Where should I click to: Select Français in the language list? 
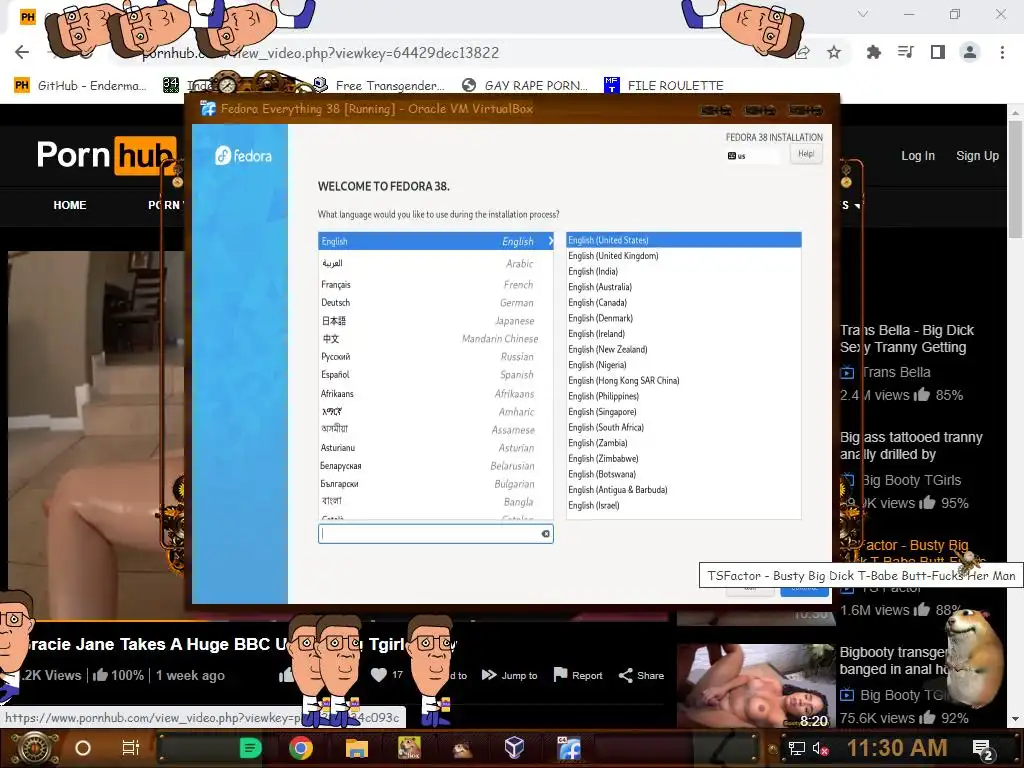pos(436,285)
